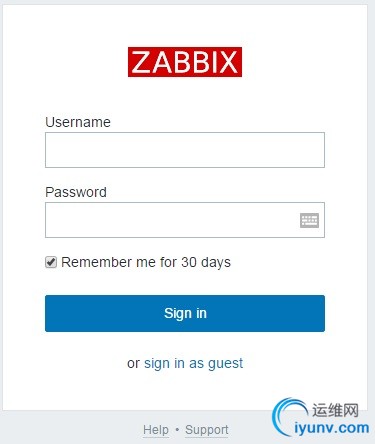Click the blue swirl iyunv watermark logo
The height and width of the screenshot is (444, 375).
(x=287, y=417)
